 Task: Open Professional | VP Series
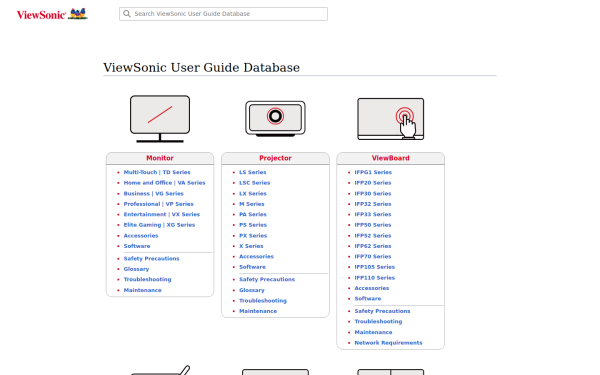(158, 204)
